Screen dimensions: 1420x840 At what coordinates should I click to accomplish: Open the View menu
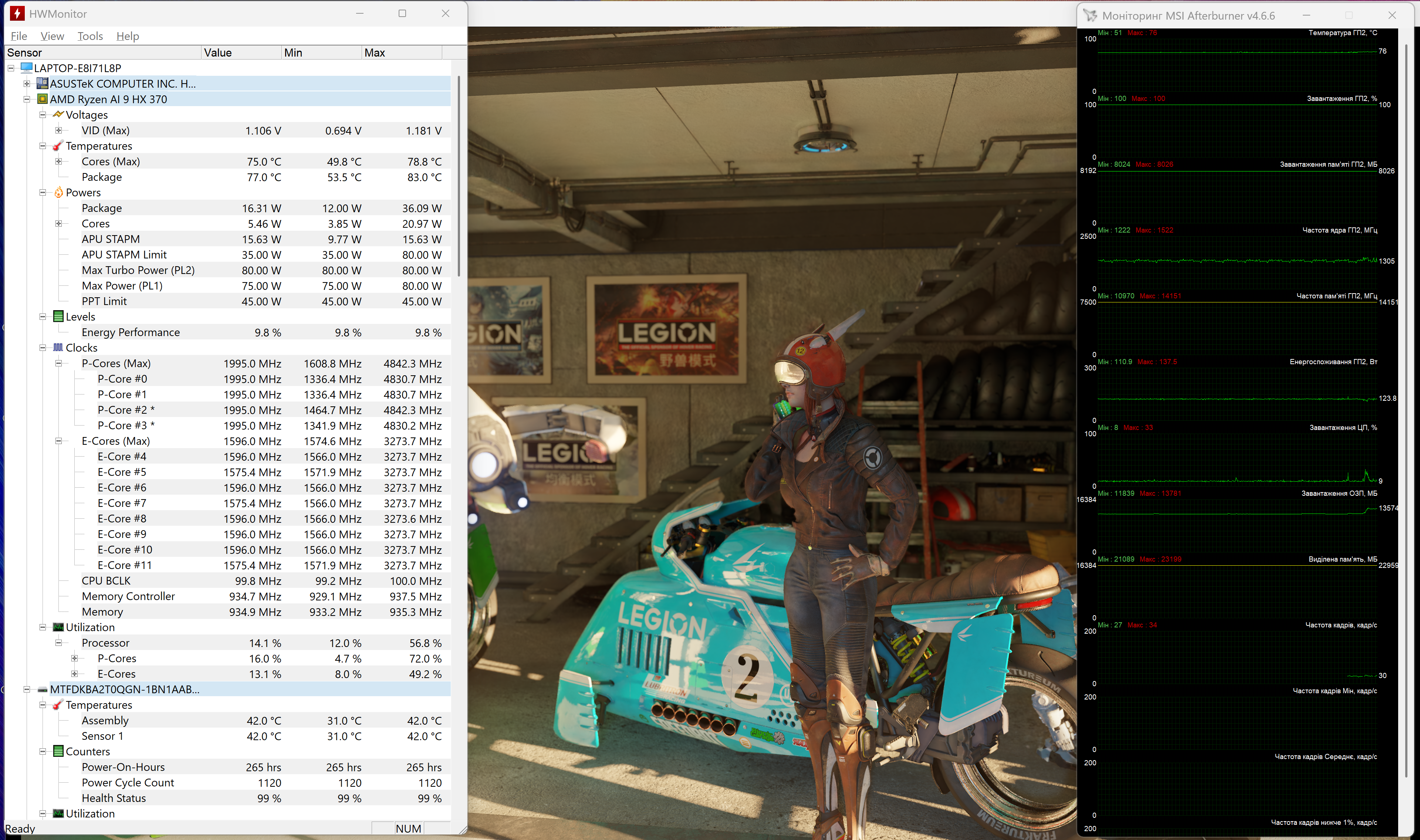pyautogui.click(x=52, y=36)
